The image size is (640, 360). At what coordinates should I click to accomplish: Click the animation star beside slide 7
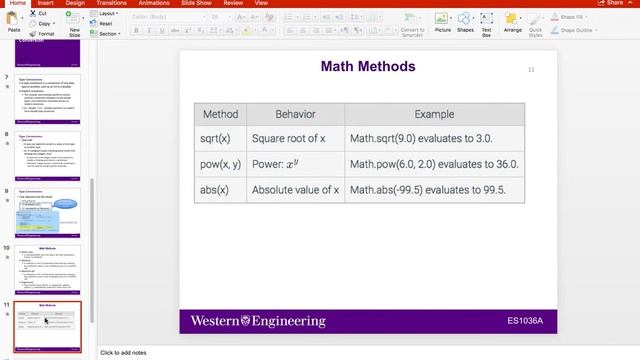pos(7,87)
